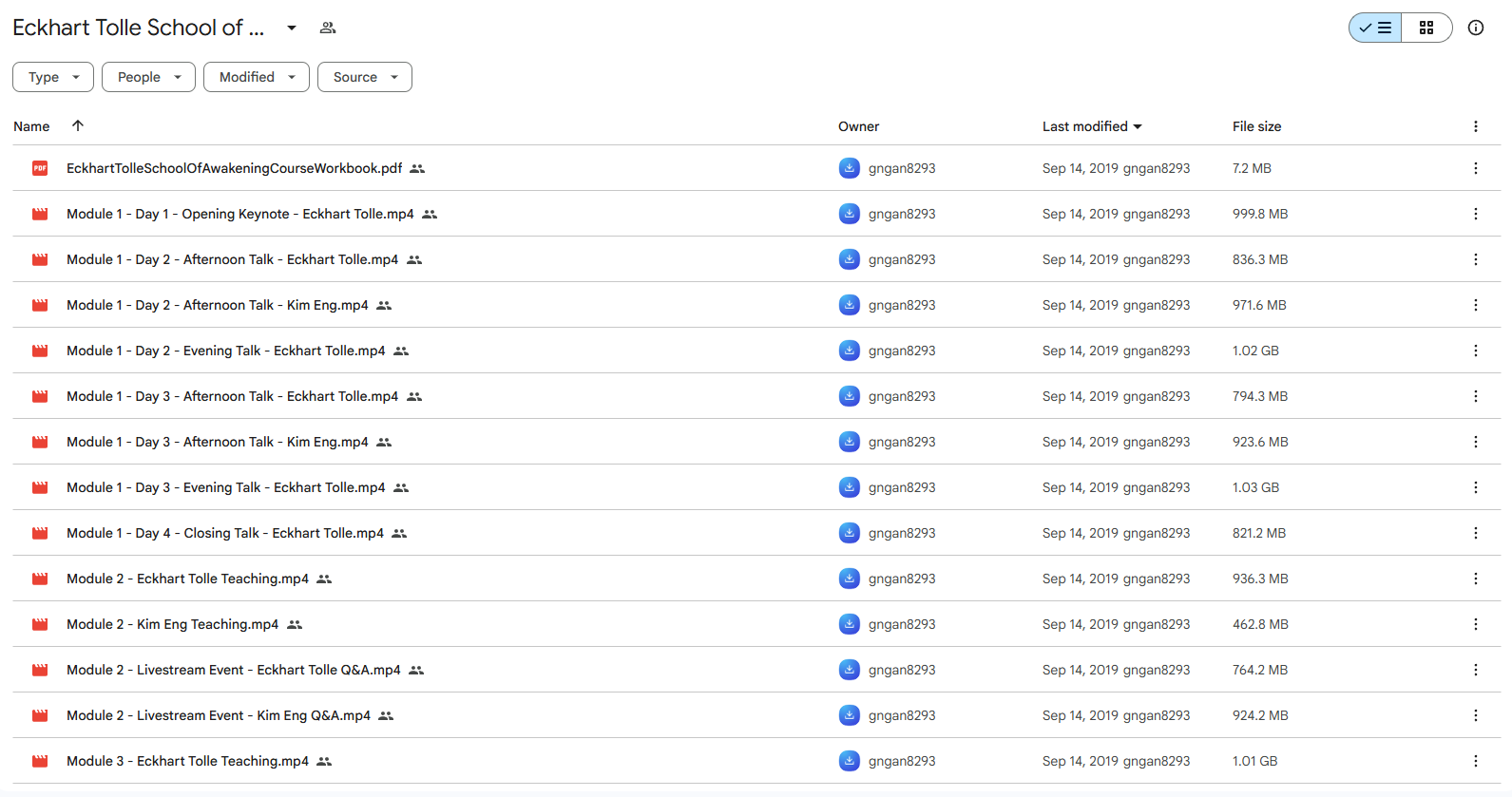The height and width of the screenshot is (797, 1512).
Task: Open more actions for Day 3 Evening Talk
Action: tap(1476, 487)
